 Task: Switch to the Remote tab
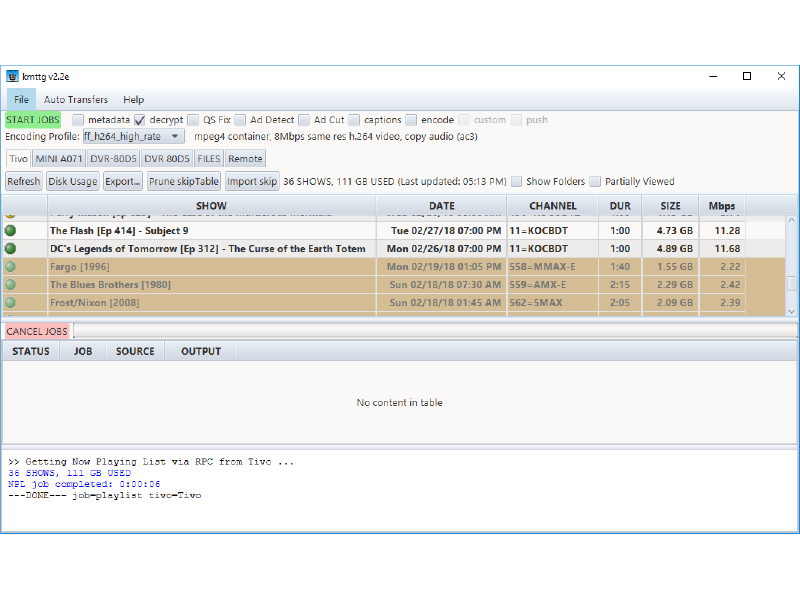point(245,159)
